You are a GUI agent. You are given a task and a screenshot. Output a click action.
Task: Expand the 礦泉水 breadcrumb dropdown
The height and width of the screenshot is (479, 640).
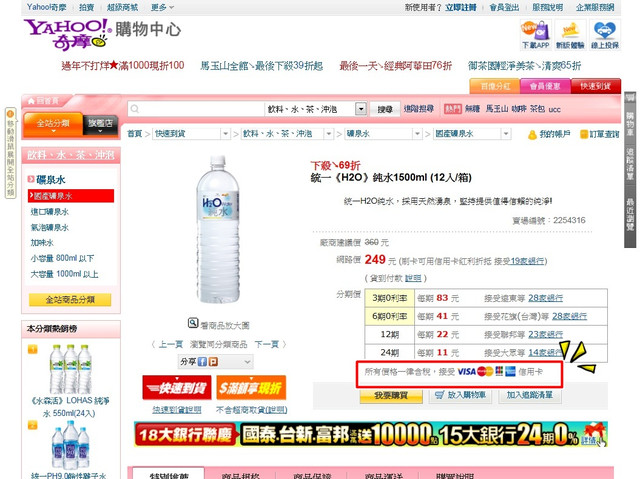click(x=417, y=134)
